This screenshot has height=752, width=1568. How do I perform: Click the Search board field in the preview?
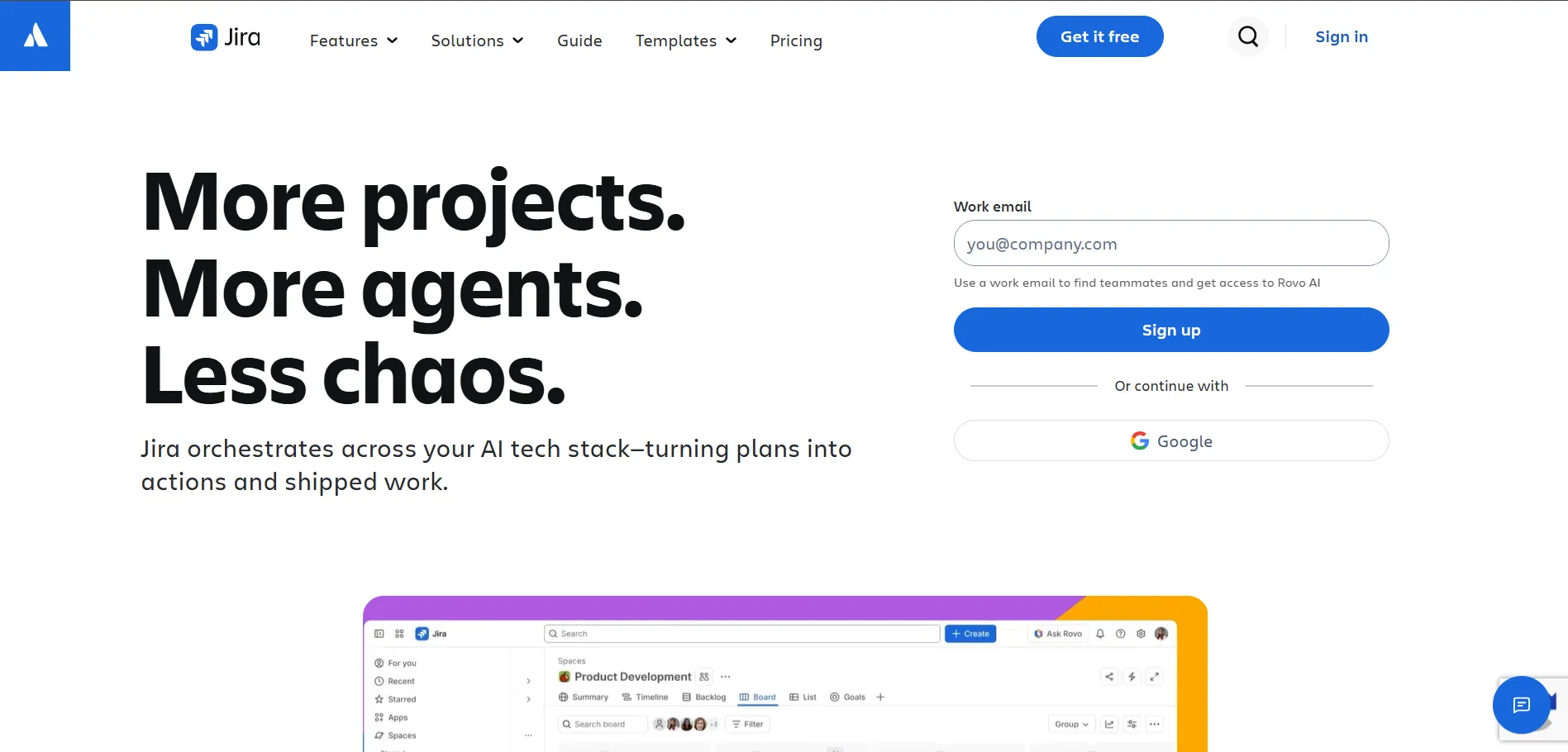click(x=602, y=724)
